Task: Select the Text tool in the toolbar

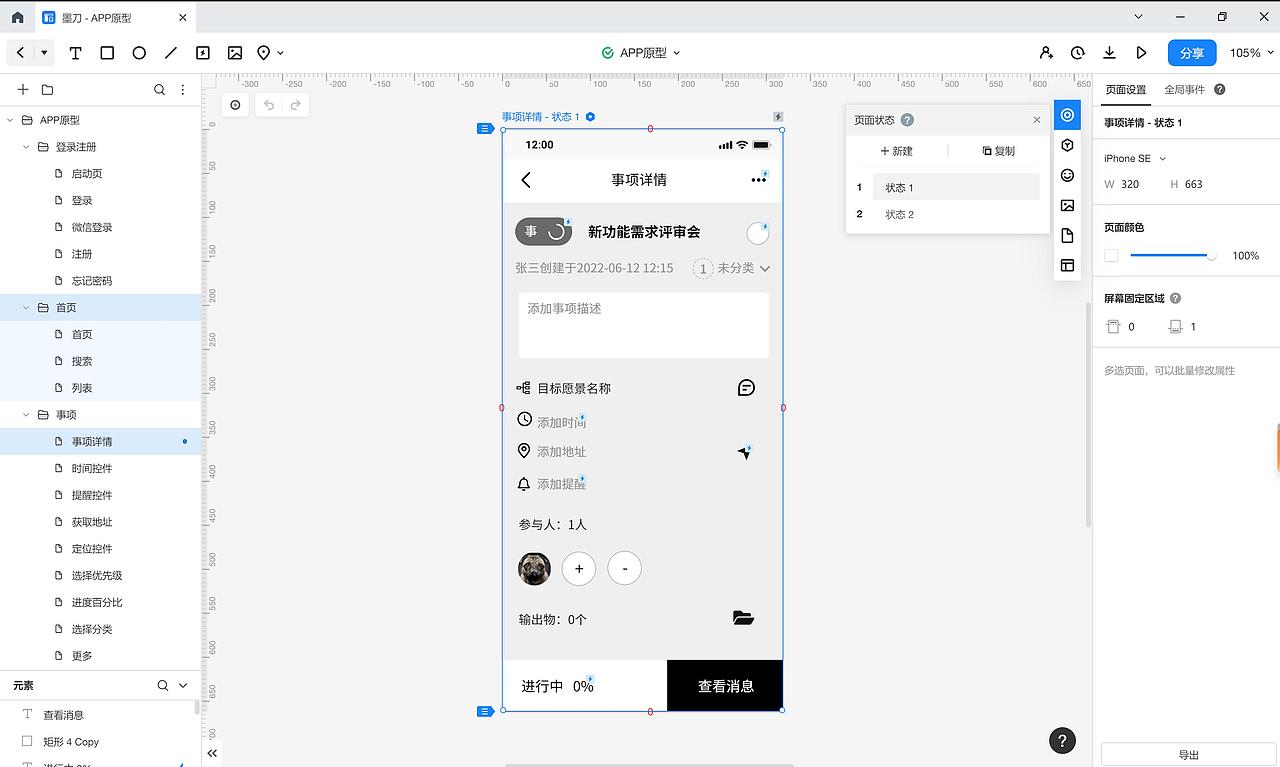Action: point(75,53)
